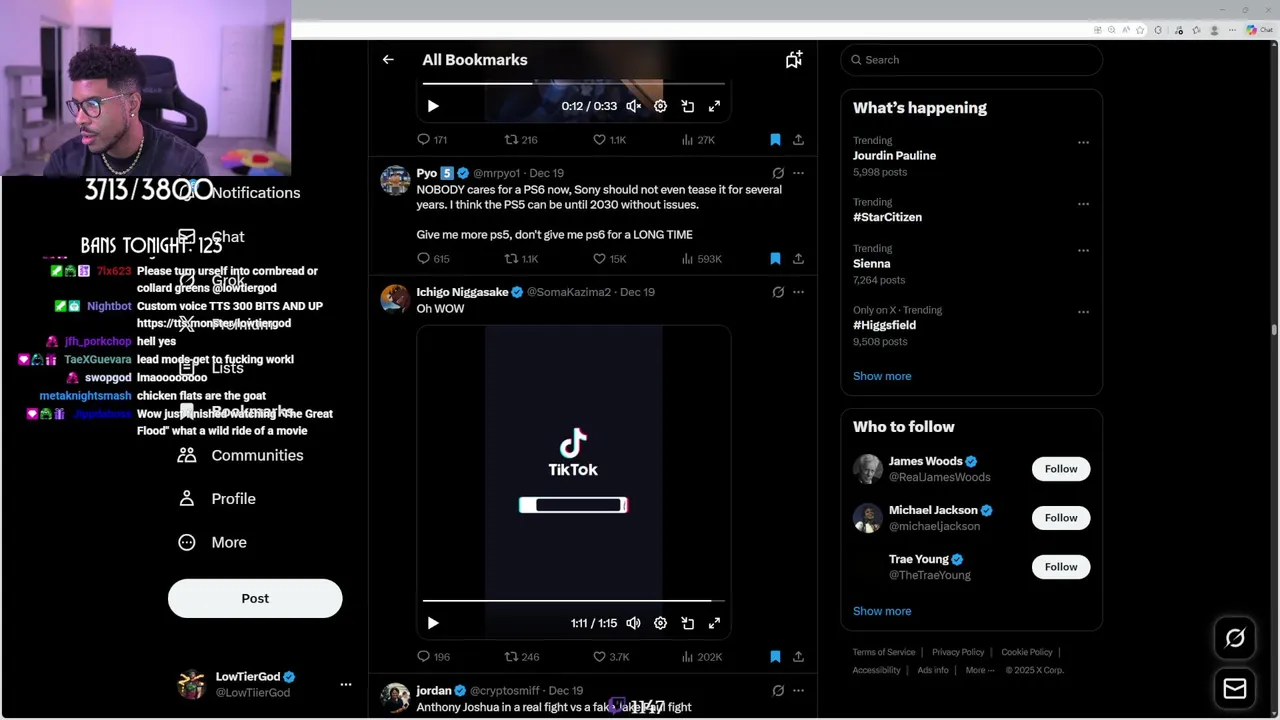Reply to Pyo's post with 615 comments
This screenshot has width=1280, height=720.
[x=433, y=259]
